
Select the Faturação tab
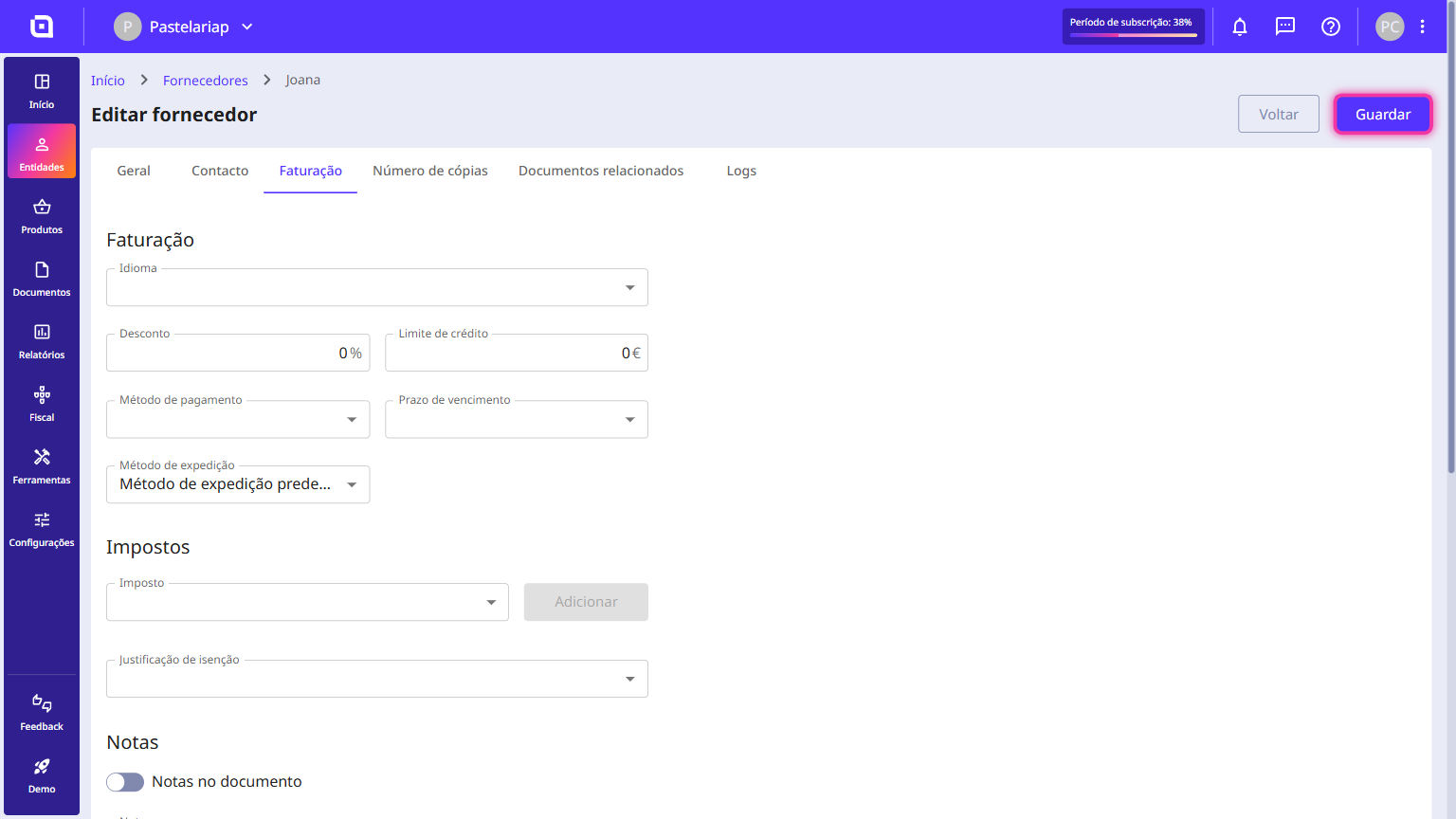tap(311, 171)
